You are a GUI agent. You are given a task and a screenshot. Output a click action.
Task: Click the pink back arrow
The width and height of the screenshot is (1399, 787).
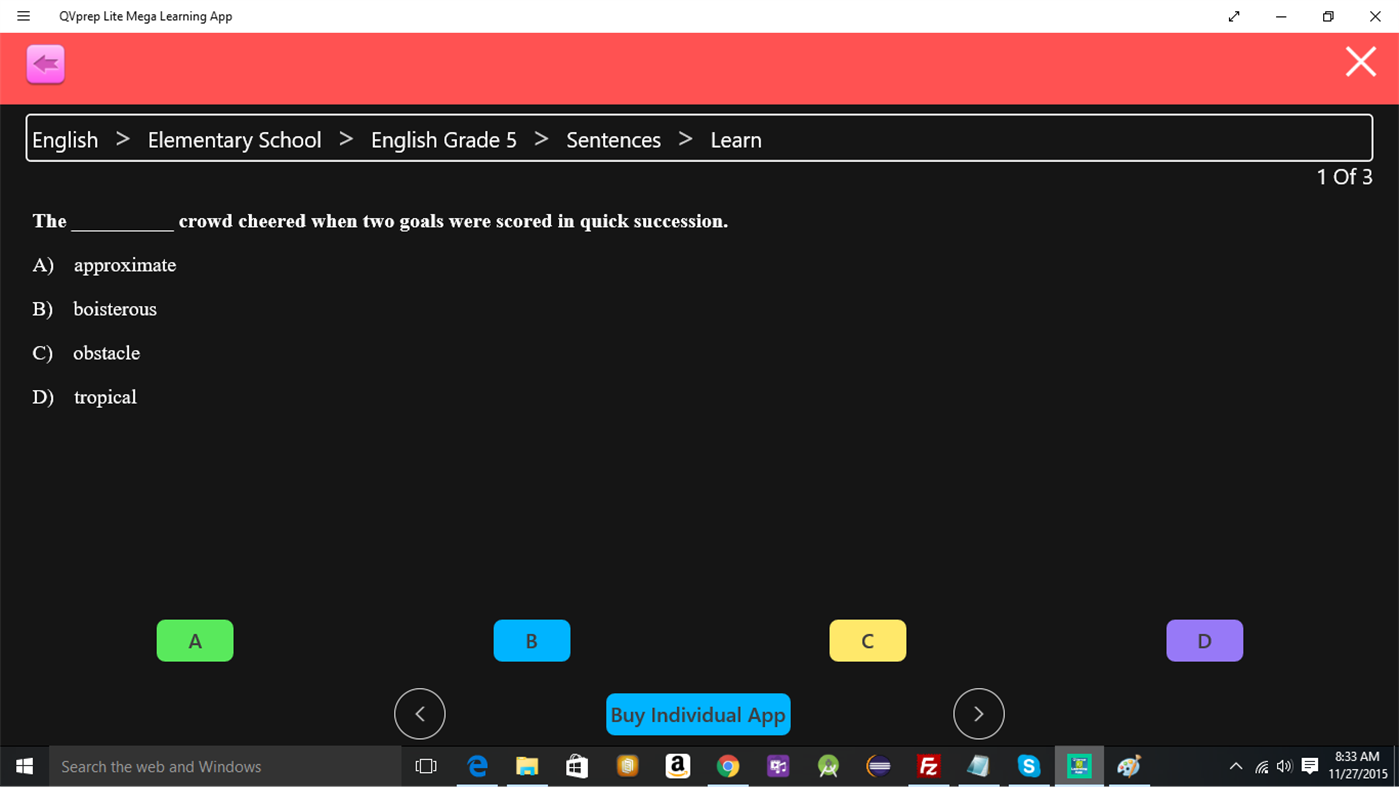click(45, 62)
